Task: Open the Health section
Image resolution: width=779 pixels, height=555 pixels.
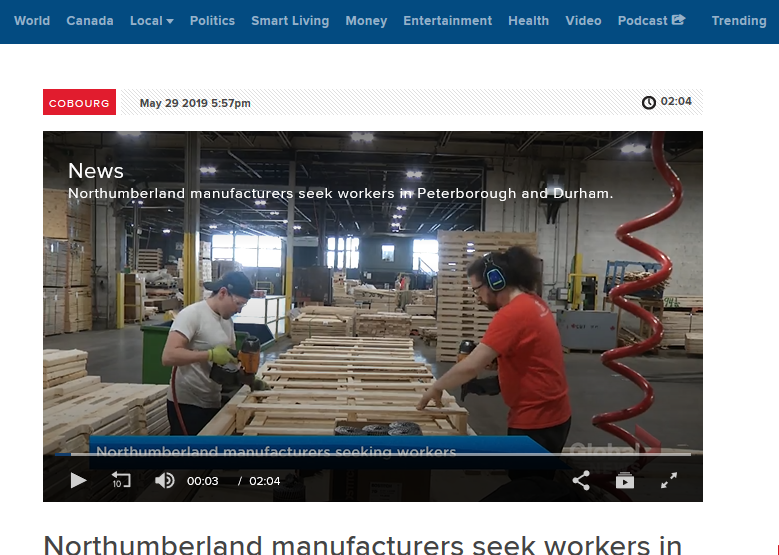Action: click(529, 21)
